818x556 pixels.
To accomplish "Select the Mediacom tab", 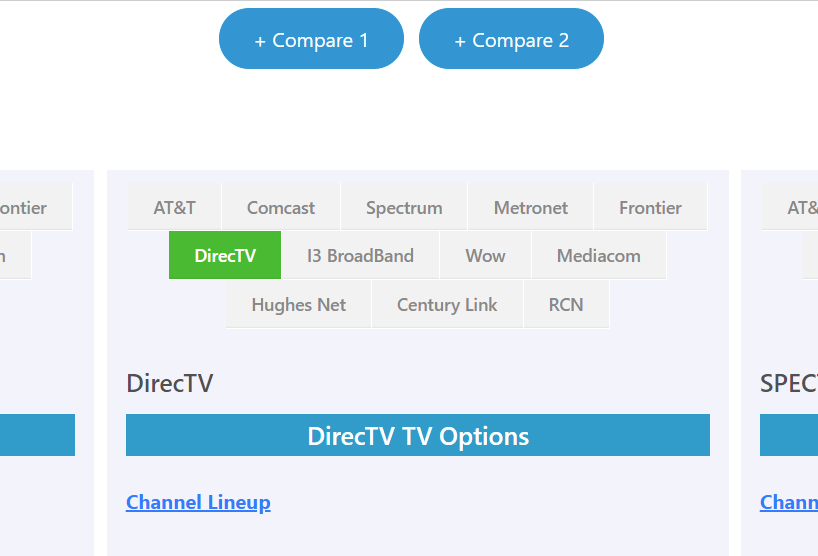I will click(598, 255).
